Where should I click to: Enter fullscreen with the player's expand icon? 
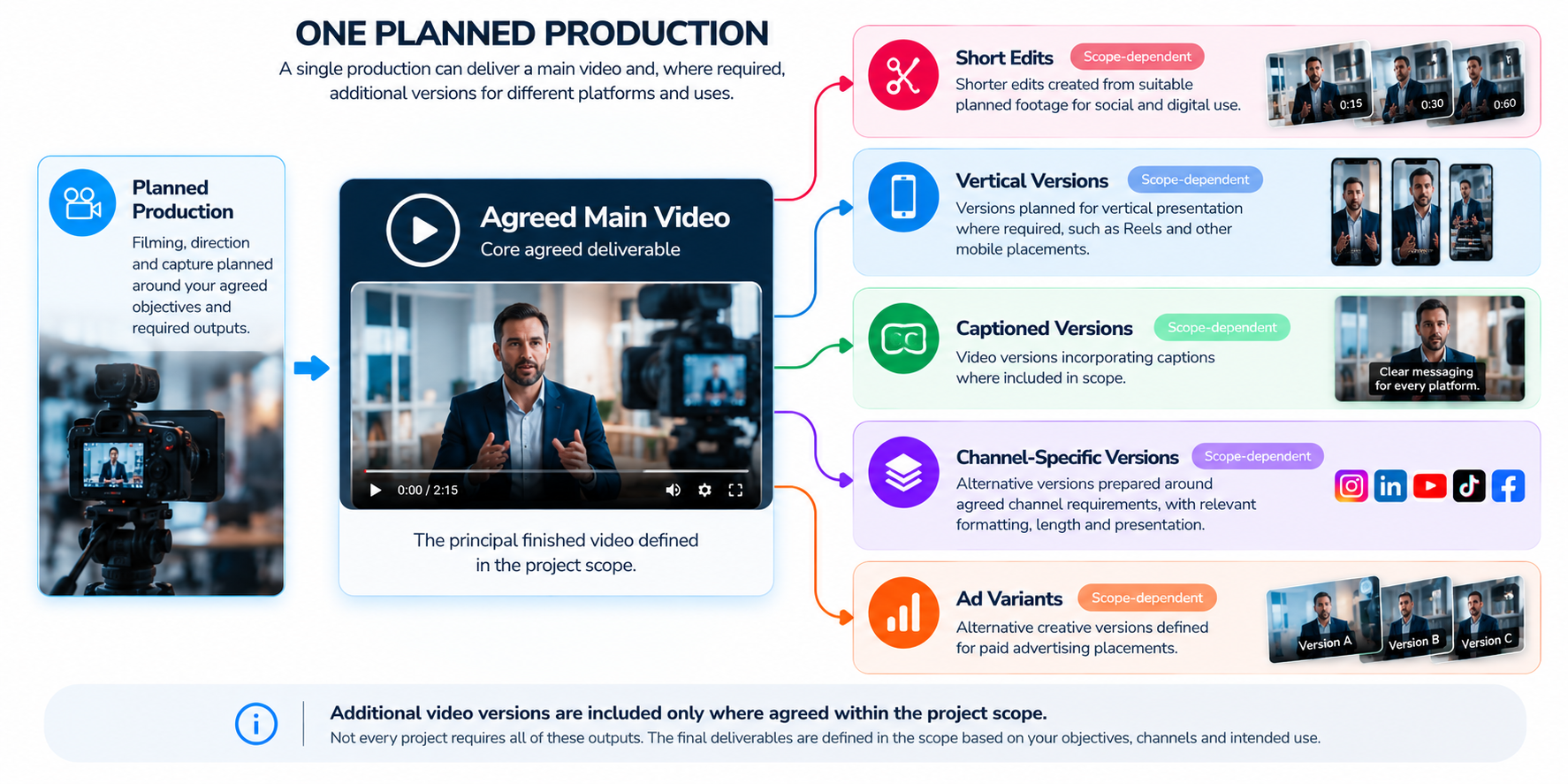point(735,490)
